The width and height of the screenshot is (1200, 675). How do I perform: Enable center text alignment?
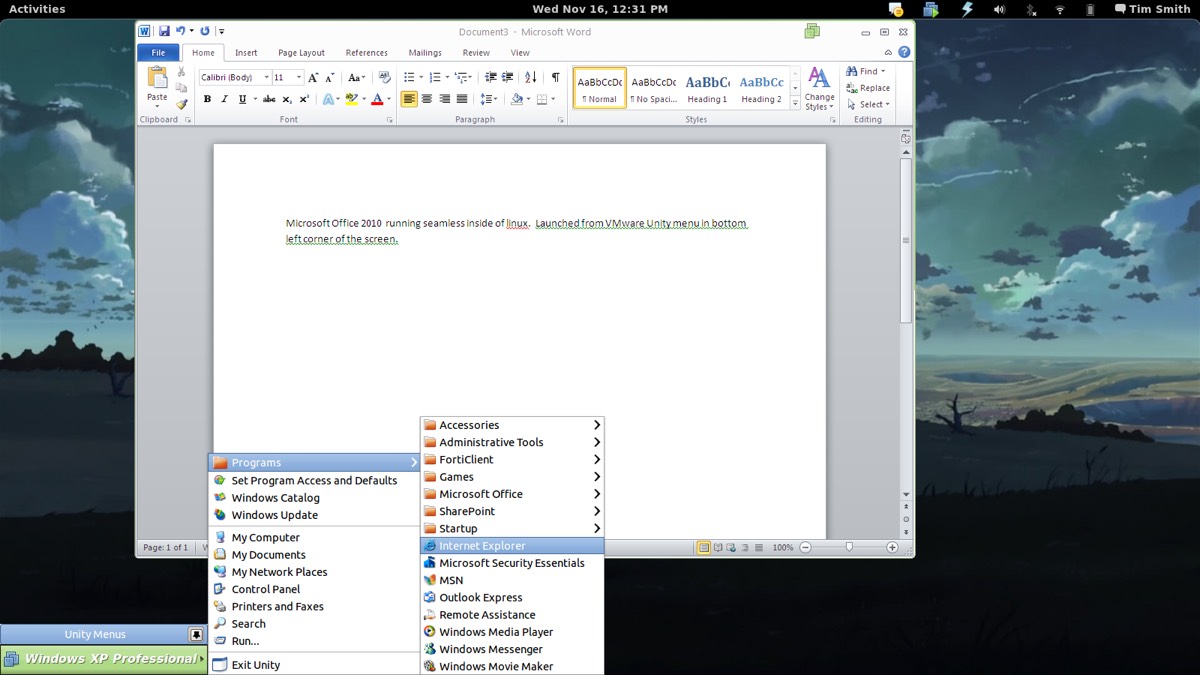[x=427, y=99]
